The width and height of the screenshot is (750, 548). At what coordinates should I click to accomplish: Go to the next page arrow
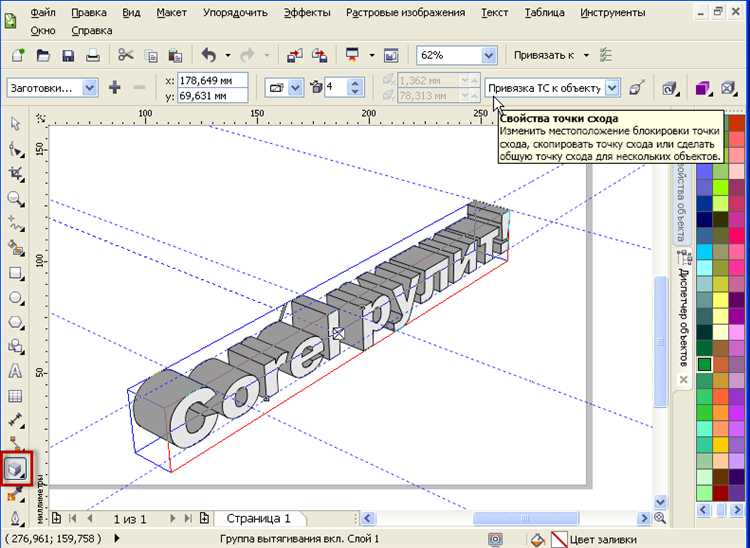(x=173, y=518)
